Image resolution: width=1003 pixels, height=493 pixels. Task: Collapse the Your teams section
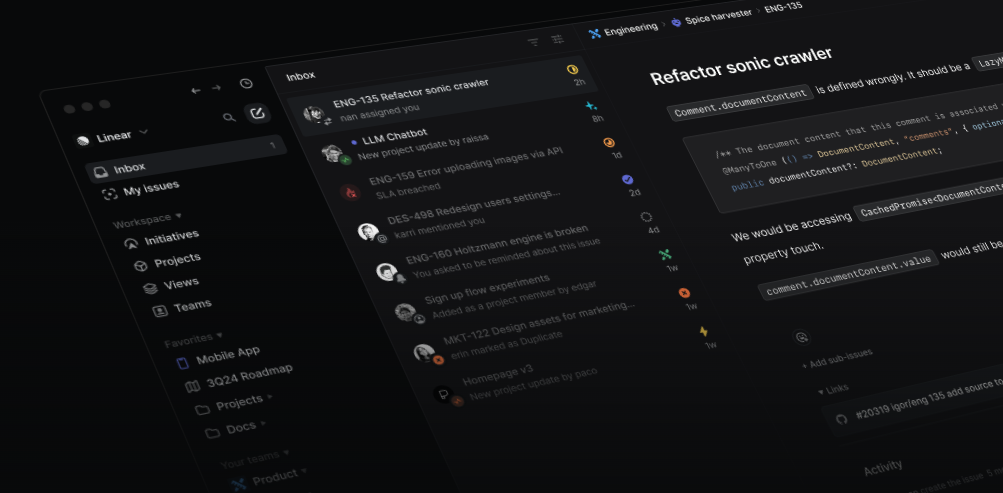pyautogui.click(x=255, y=458)
